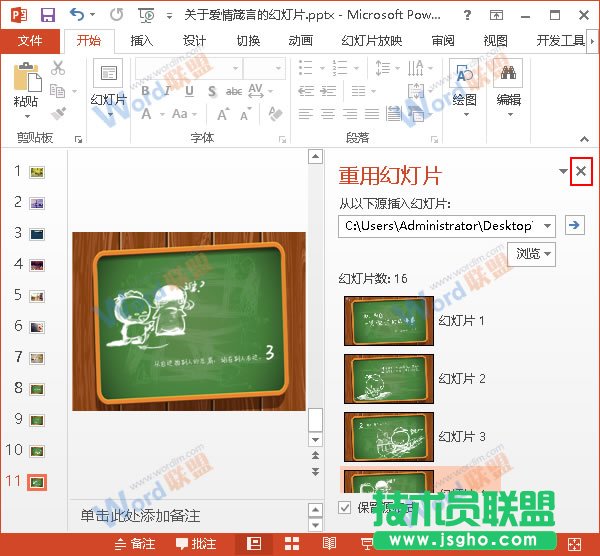Switch to slide sorter view in status bar
600x556 pixels.
pos(292,544)
